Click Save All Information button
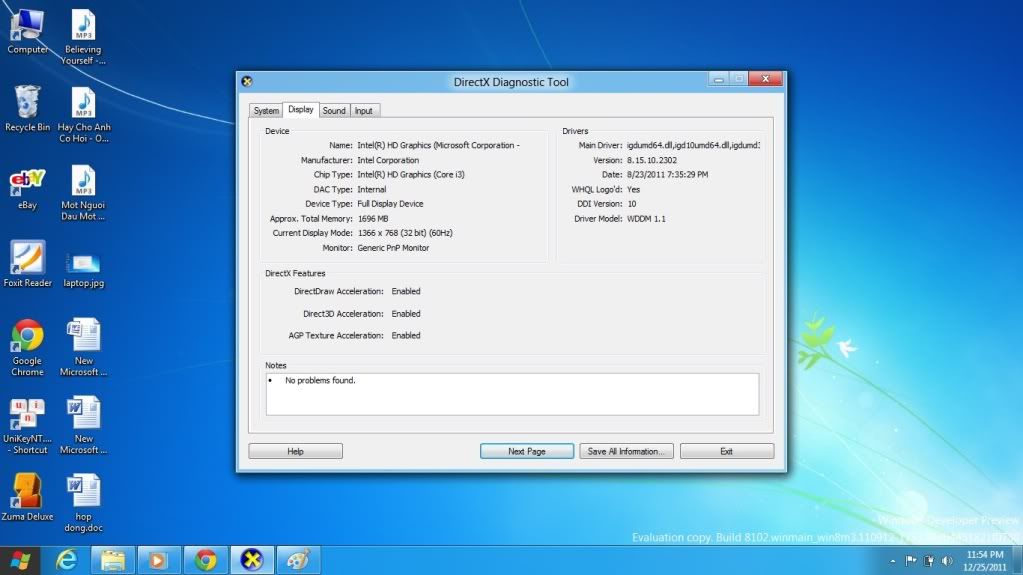1023x575 pixels. pyautogui.click(x=626, y=451)
